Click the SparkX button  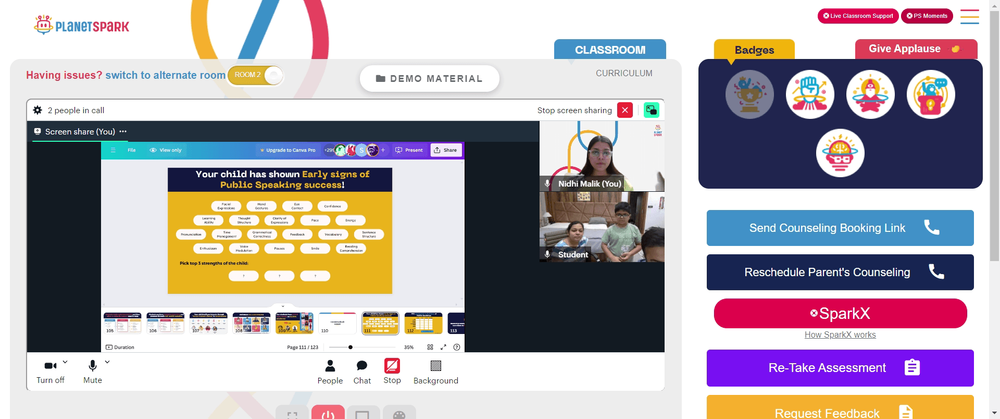pyautogui.click(x=840, y=314)
